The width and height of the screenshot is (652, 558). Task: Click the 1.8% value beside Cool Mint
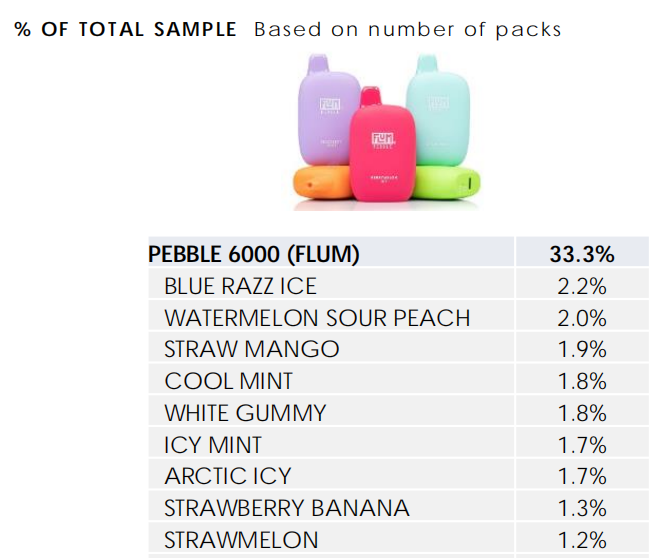pyautogui.click(x=582, y=379)
